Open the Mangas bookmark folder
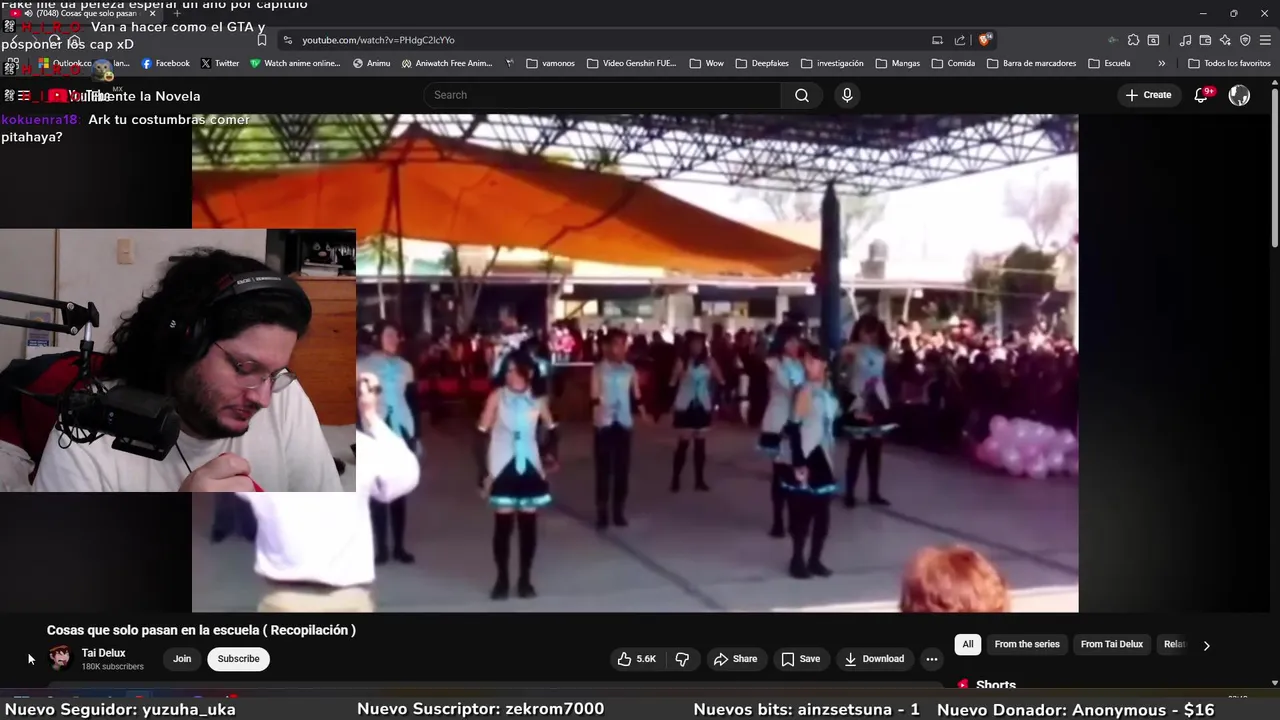Viewport: 1280px width, 720px height. coord(897,63)
